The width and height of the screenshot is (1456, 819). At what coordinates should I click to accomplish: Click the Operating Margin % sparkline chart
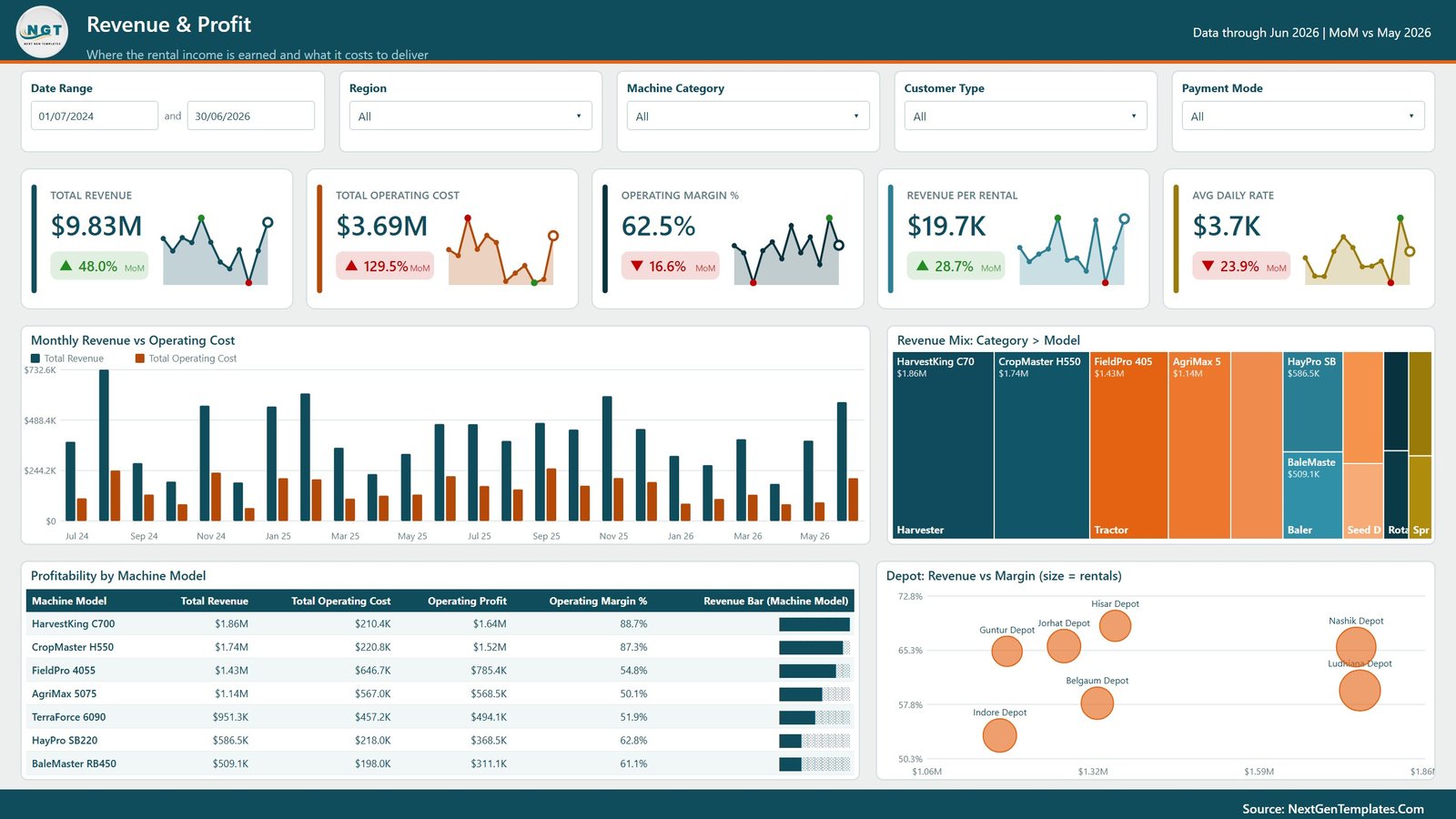786,250
